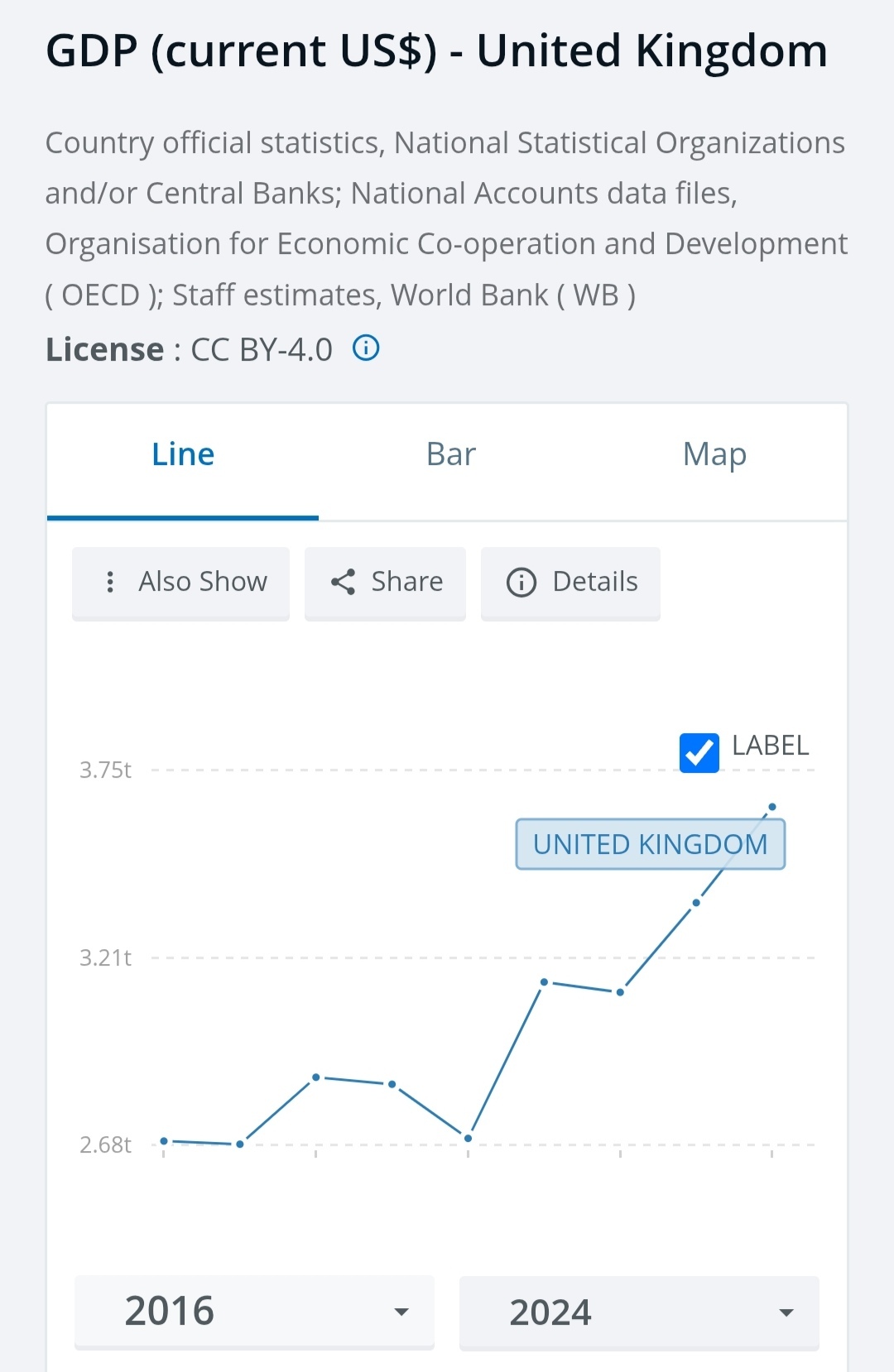Switch to the Map tab

click(714, 454)
